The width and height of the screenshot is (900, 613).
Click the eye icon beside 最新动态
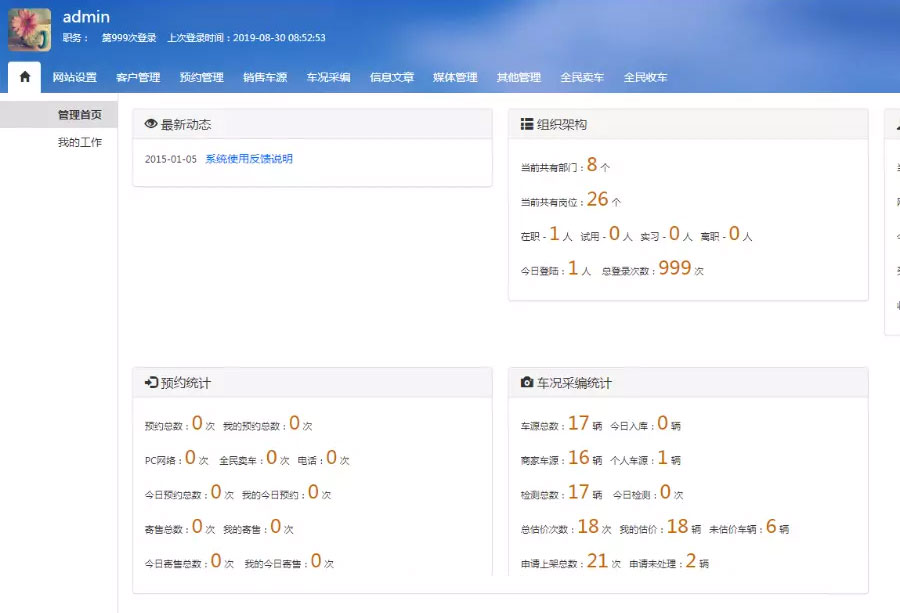pyautogui.click(x=151, y=125)
